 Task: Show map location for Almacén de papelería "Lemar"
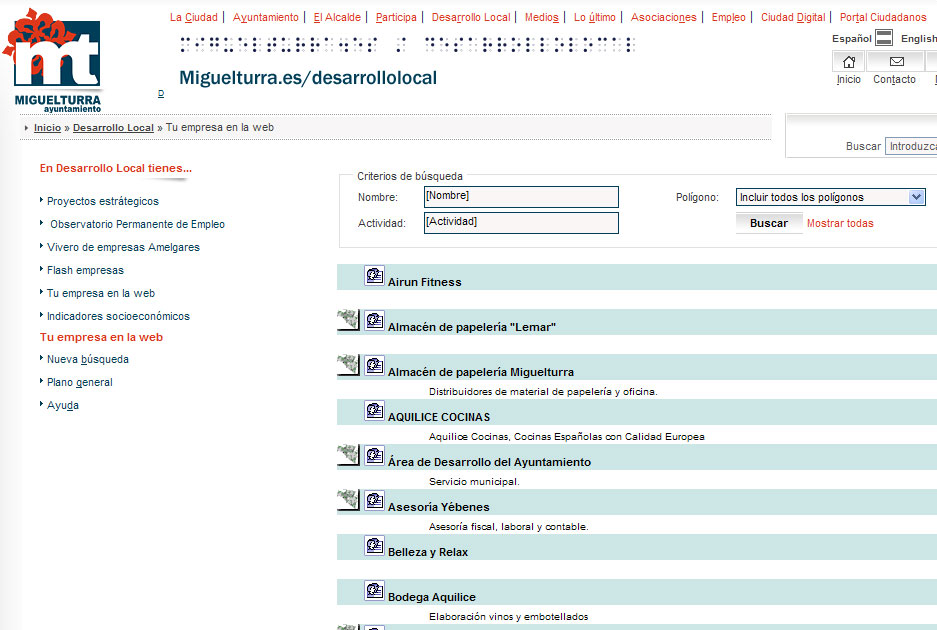(x=348, y=320)
